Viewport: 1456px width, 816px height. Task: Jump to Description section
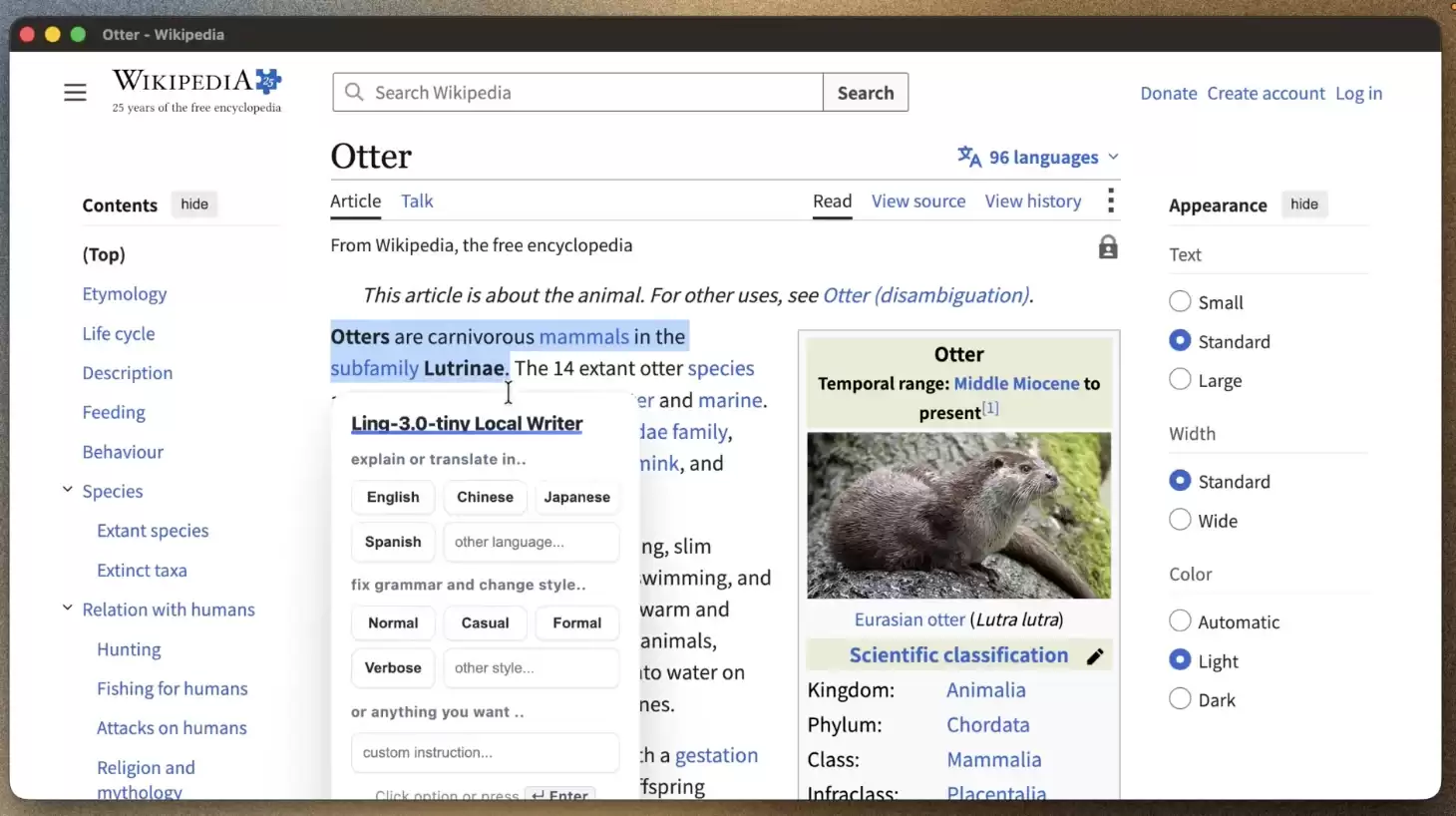128,372
